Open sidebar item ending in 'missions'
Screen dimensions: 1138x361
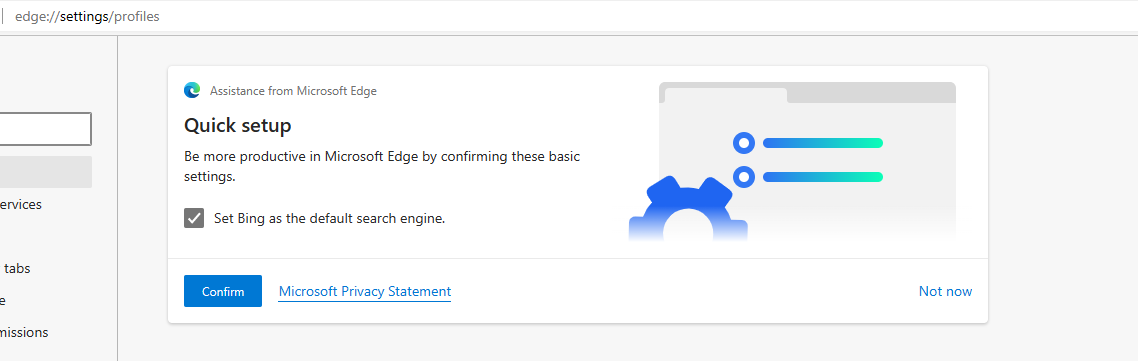pyautogui.click(x=24, y=333)
